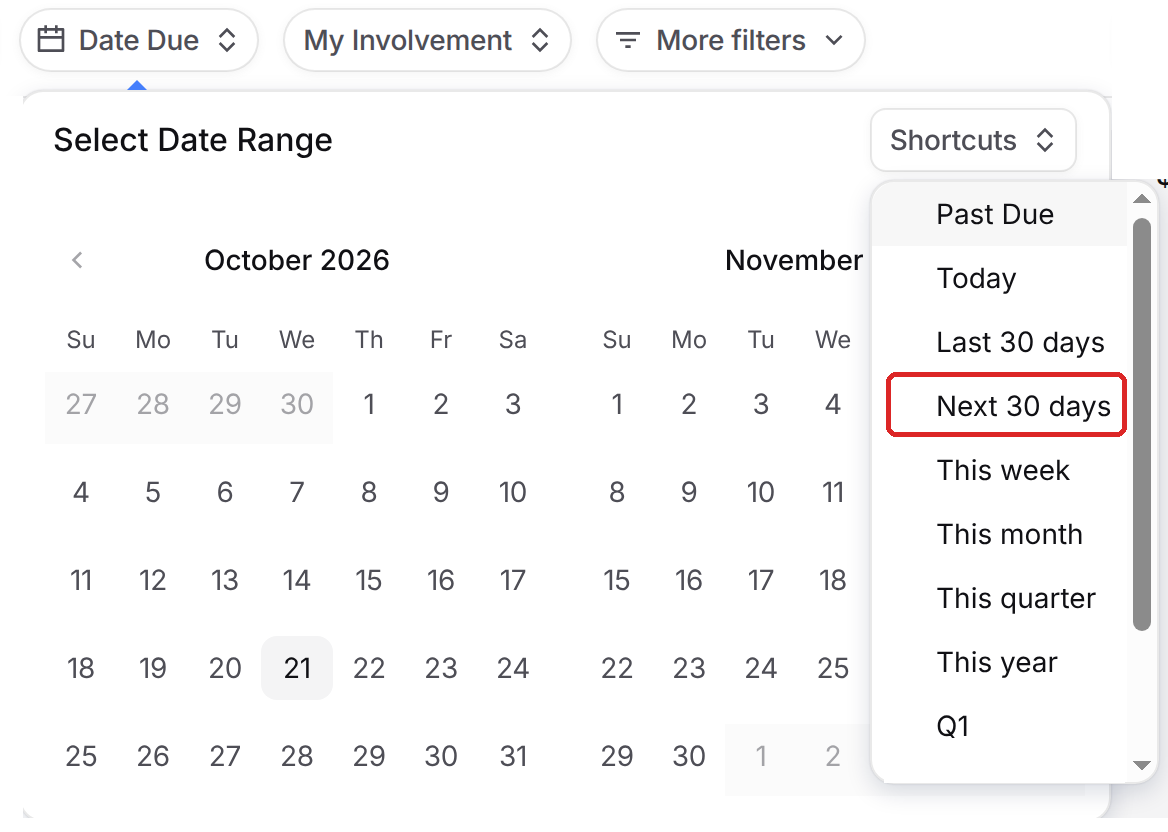This screenshot has height=832, width=1168.
Task: Click the filter lines icon in More filters
Action: click(x=628, y=40)
